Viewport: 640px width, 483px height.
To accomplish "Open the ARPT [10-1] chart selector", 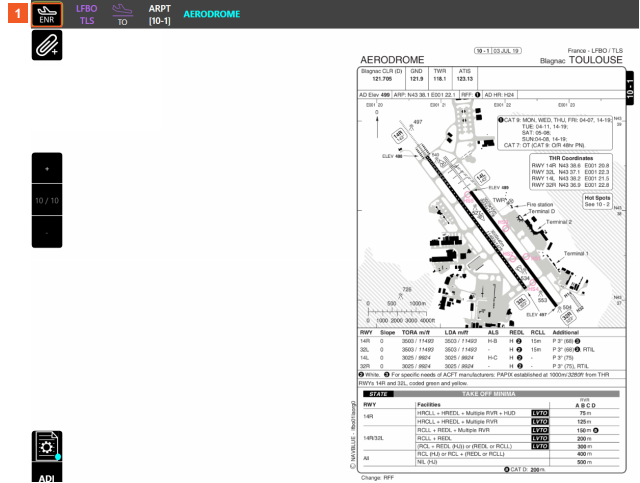I will click(160, 15).
